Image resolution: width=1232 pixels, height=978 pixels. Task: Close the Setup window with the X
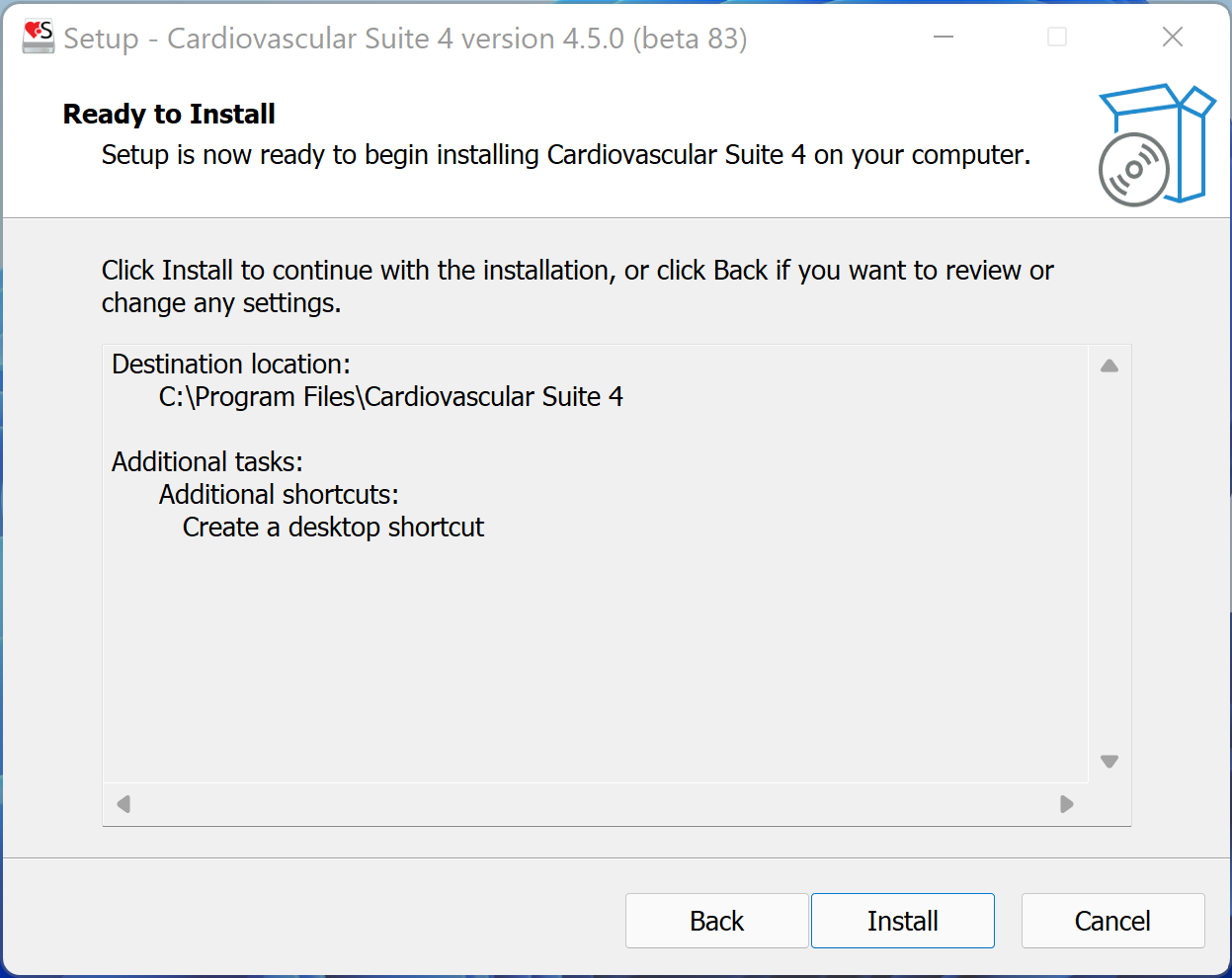tap(1173, 38)
